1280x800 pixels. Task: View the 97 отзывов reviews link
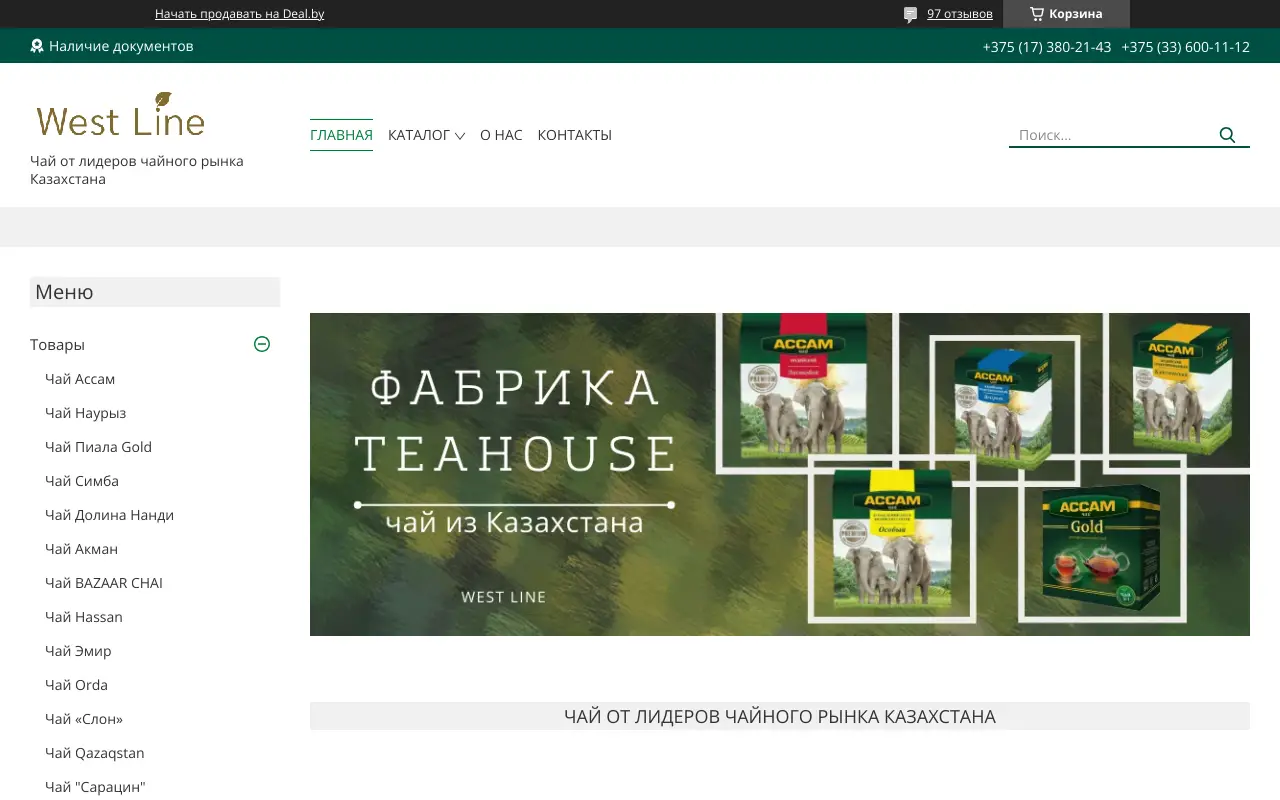pyautogui.click(x=959, y=13)
